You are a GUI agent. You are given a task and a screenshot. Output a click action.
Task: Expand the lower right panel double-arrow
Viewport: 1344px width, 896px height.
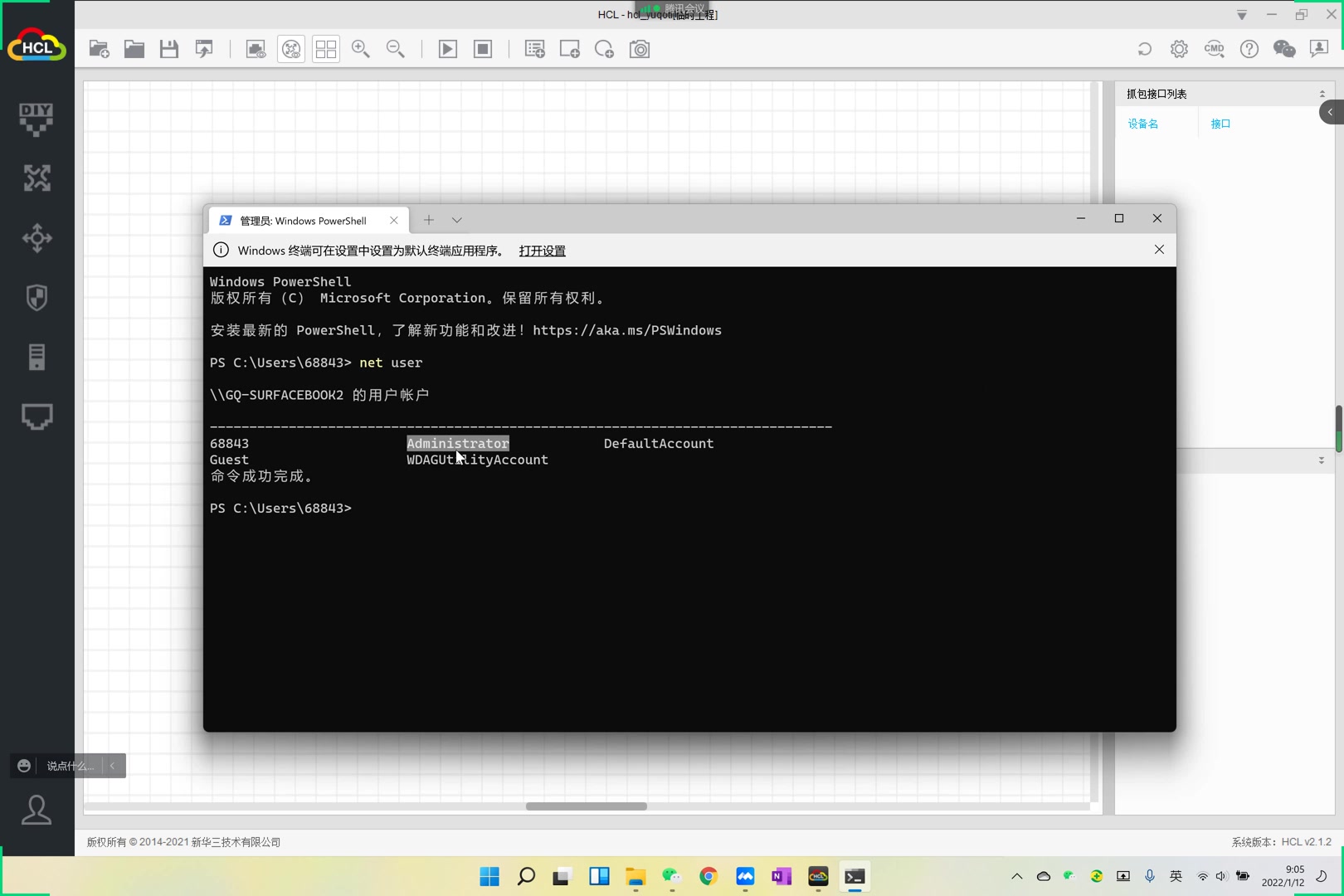point(1322,460)
